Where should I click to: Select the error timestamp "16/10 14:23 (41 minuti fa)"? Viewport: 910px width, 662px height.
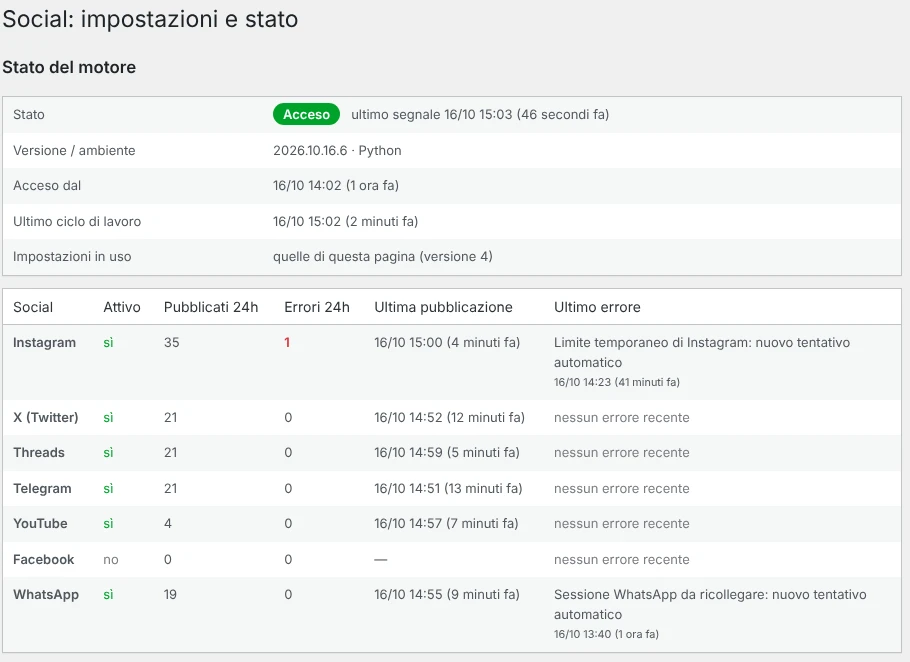(616, 382)
